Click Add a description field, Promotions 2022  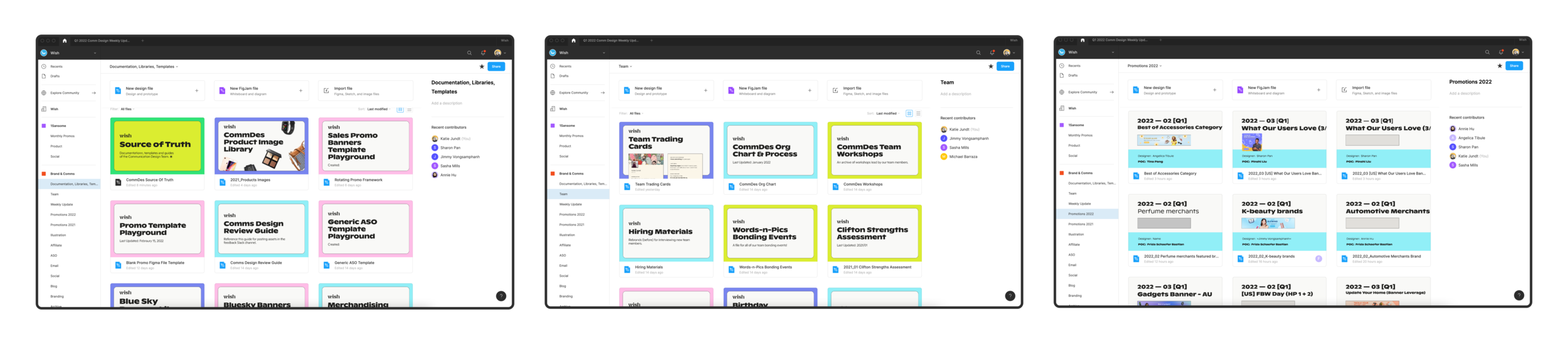click(1465, 94)
